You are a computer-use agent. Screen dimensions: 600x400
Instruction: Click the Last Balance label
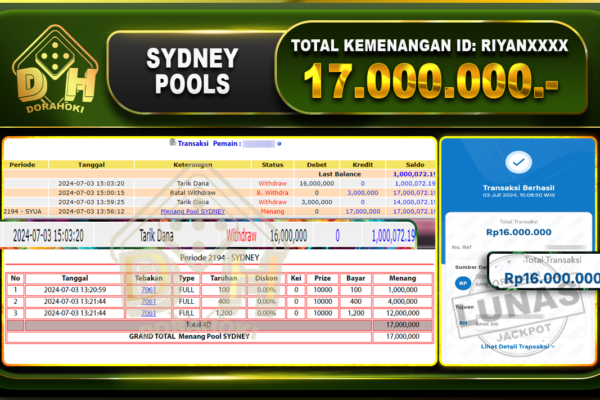(x=340, y=174)
